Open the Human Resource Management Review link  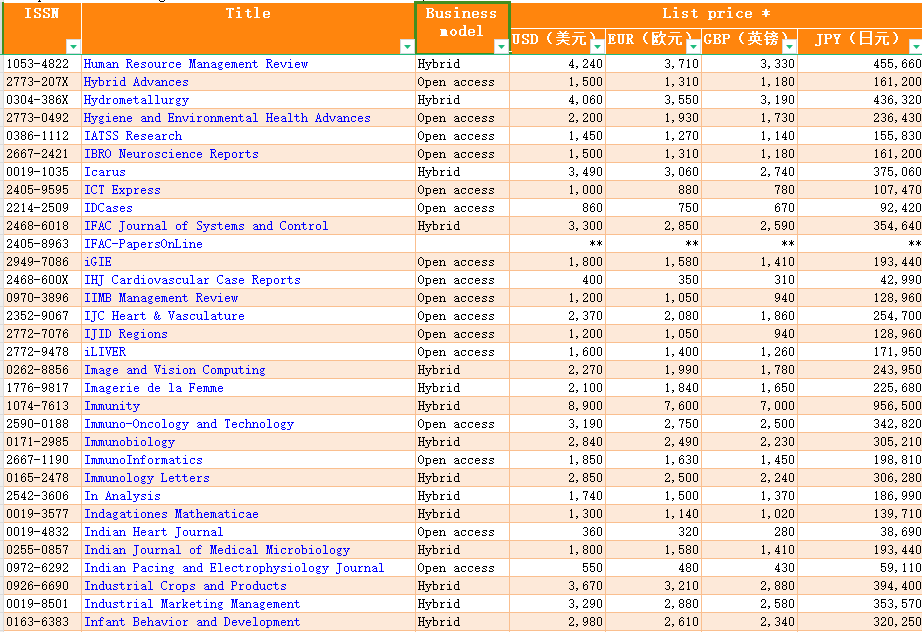coord(196,64)
